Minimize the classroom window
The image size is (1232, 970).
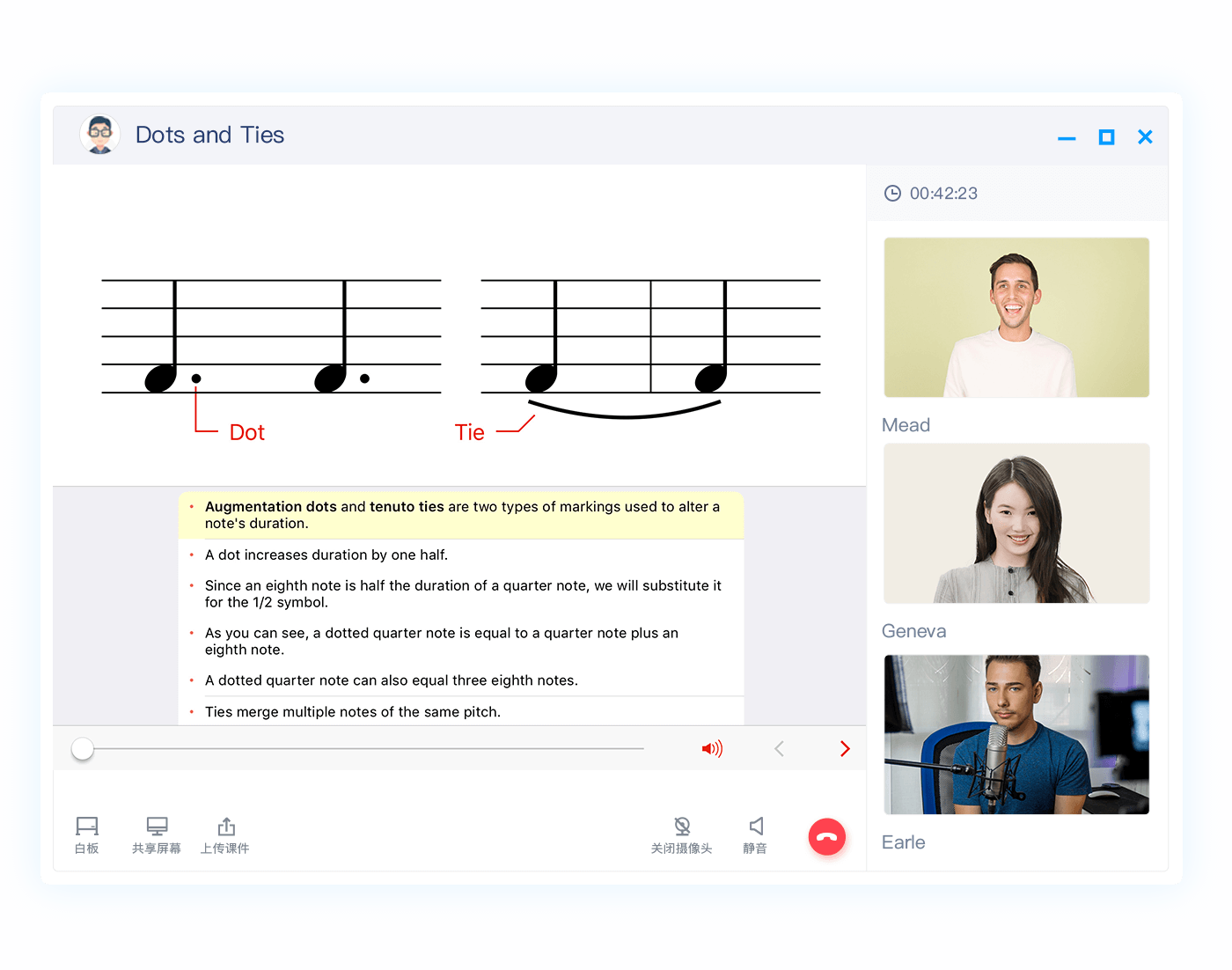pyautogui.click(x=1067, y=138)
